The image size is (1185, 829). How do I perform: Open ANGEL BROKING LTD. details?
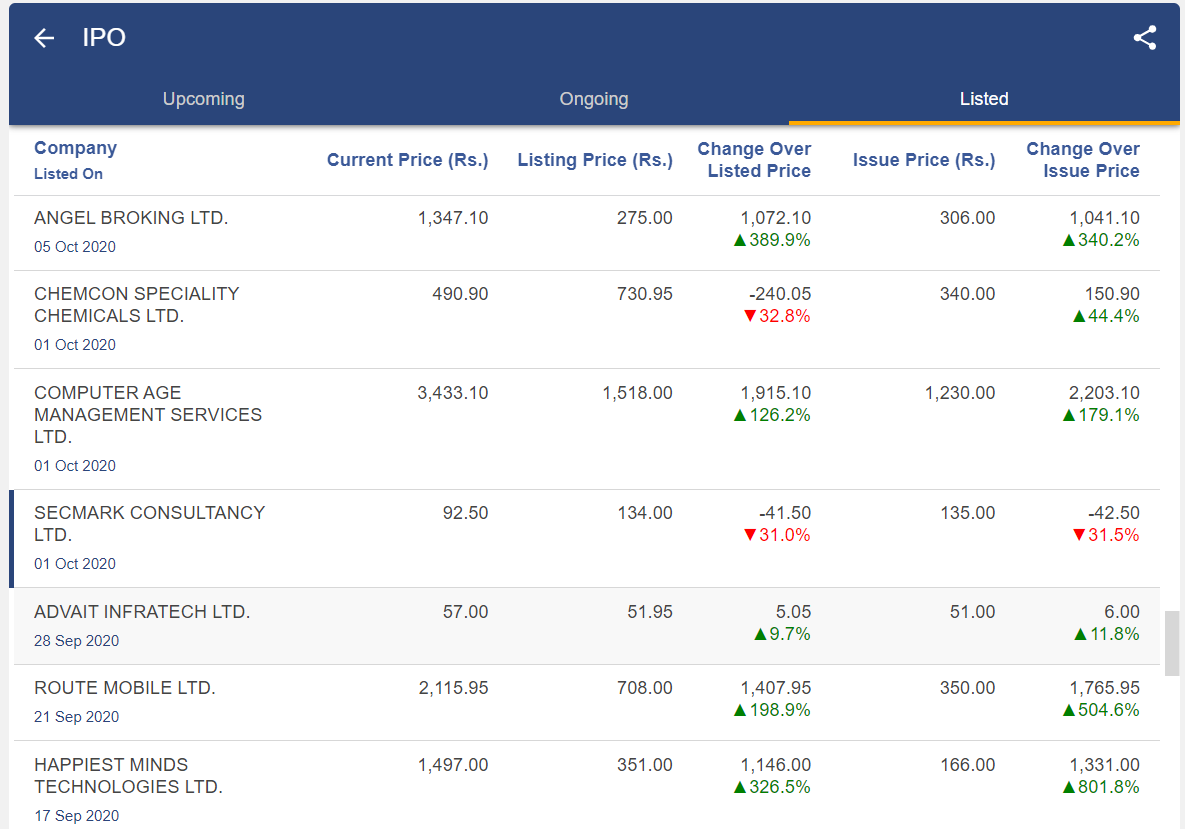click(x=131, y=217)
